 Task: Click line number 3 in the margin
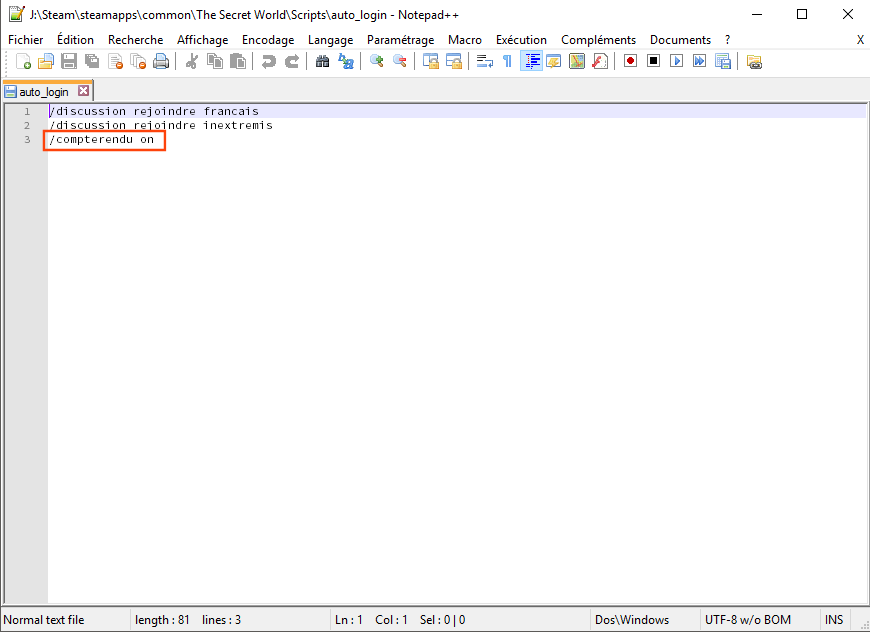coord(27,139)
